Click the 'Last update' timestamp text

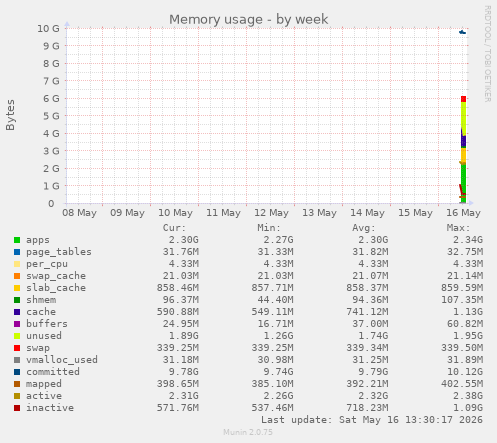pos(372,420)
